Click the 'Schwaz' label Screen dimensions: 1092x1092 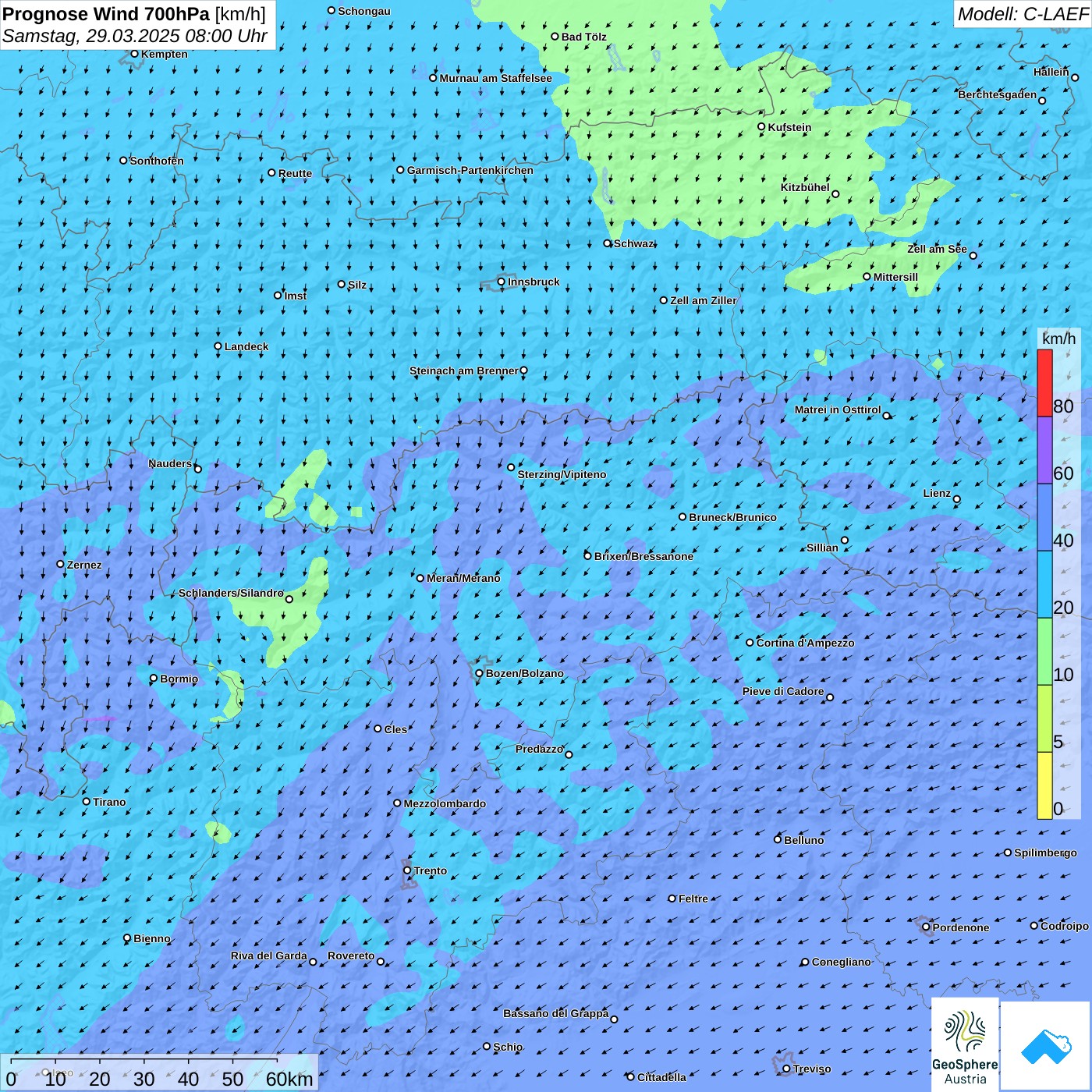[633, 243]
